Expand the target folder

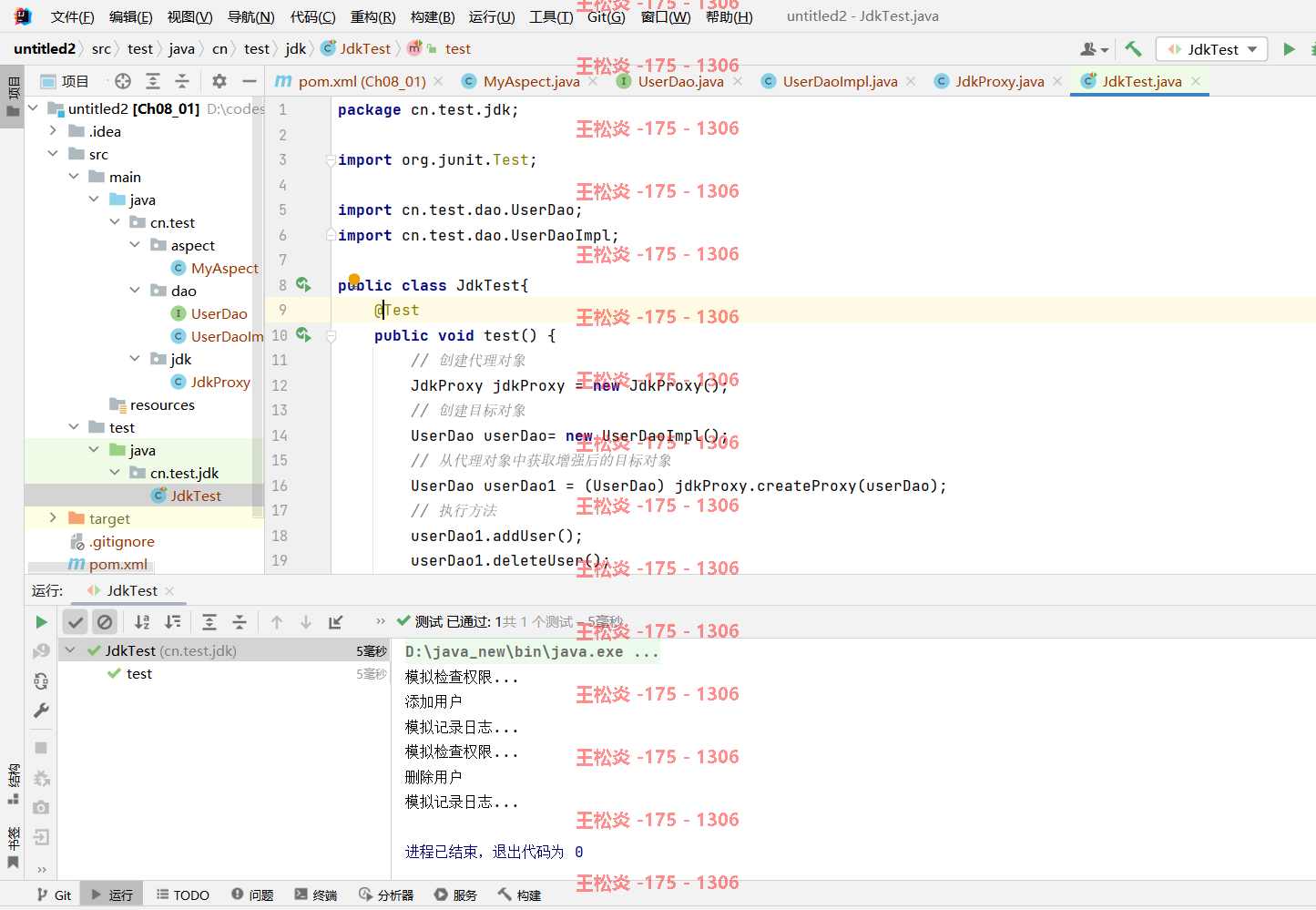click(53, 518)
